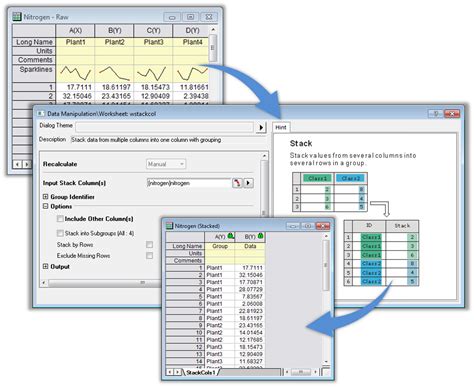Select column A(X) header in Nitrogen - Raw

(x=75, y=31)
